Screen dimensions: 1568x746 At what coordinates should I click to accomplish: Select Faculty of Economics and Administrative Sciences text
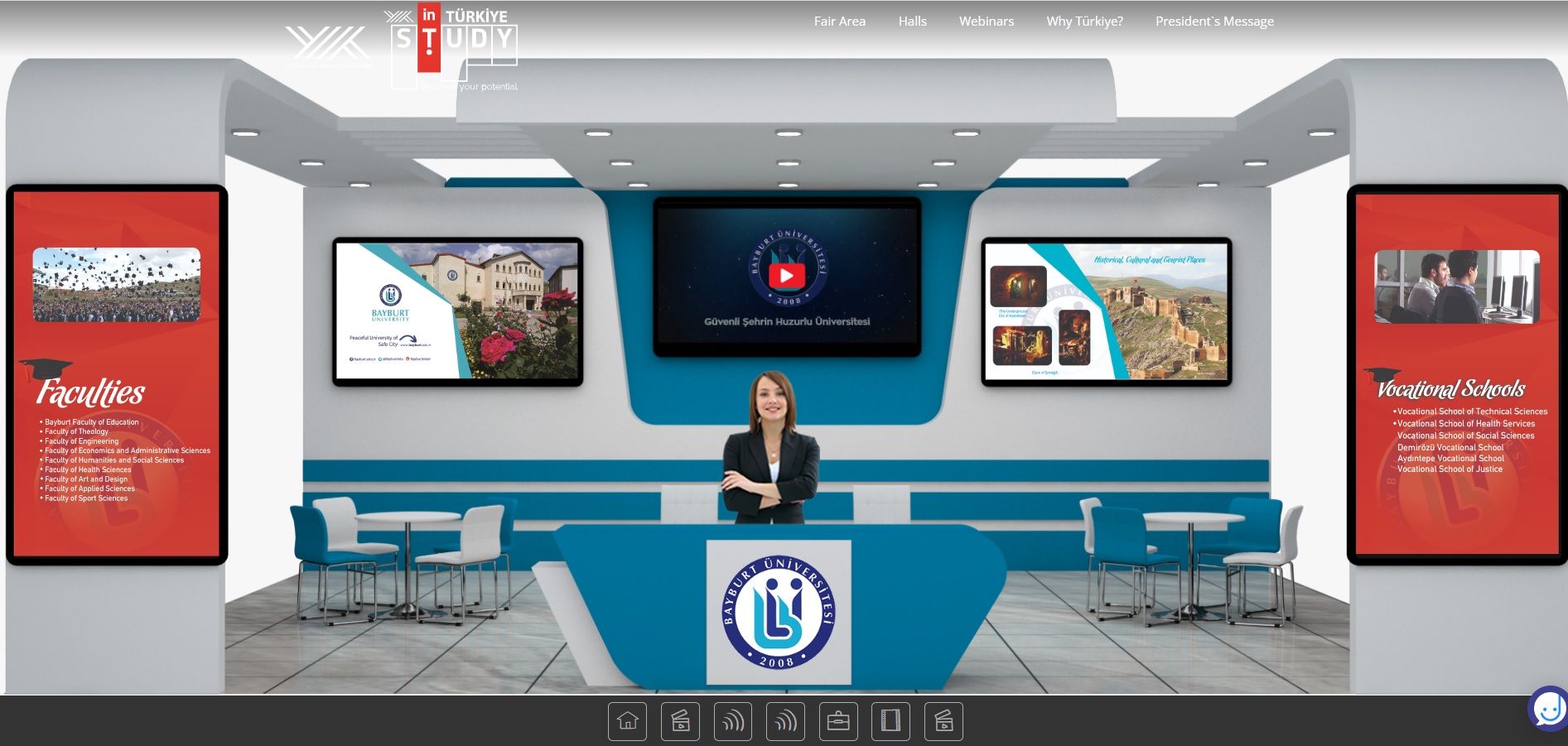pyautogui.click(x=128, y=450)
